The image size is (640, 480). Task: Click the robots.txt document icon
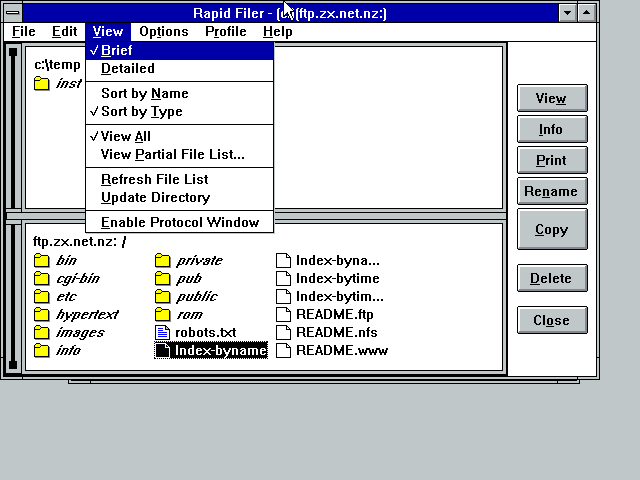[162, 332]
